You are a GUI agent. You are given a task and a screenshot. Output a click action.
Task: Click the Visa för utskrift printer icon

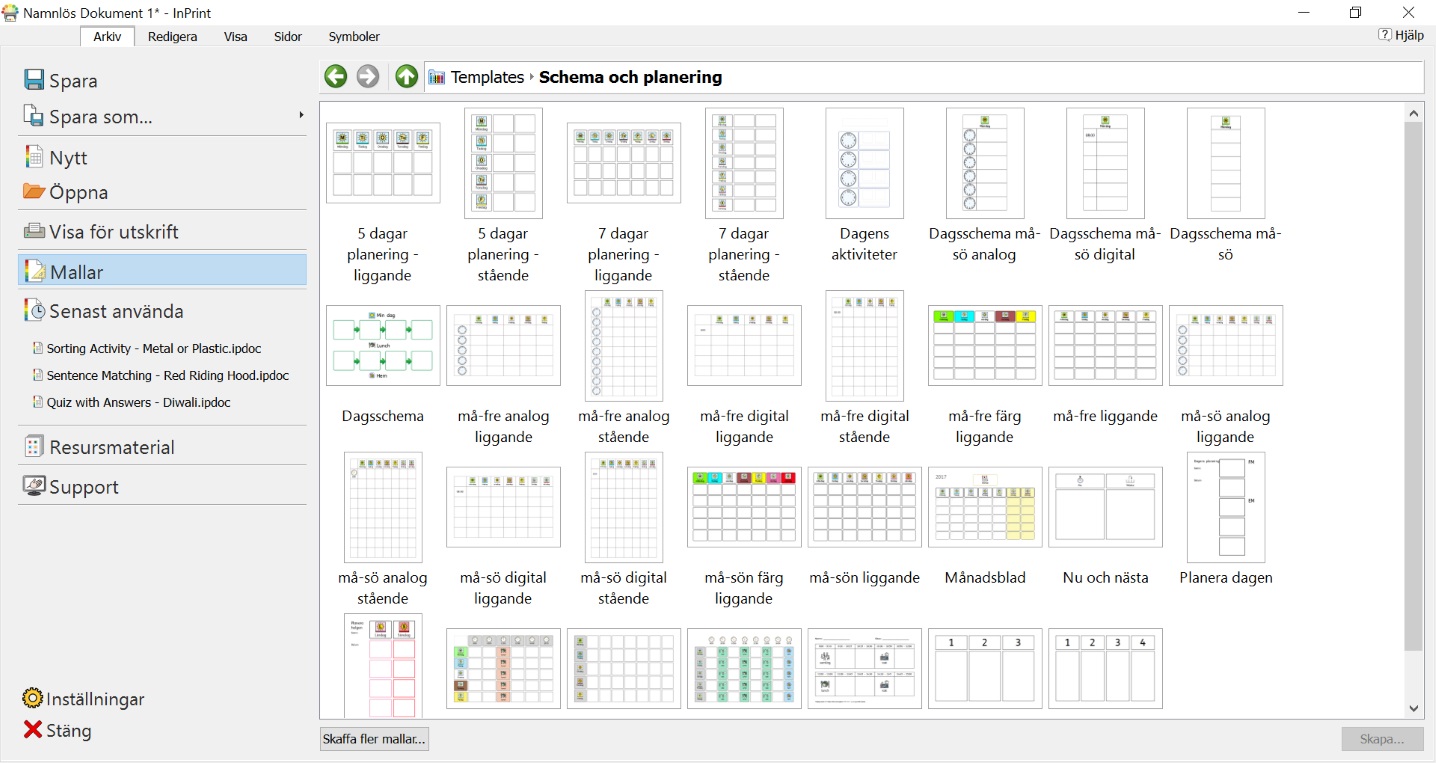pyautogui.click(x=34, y=232)
